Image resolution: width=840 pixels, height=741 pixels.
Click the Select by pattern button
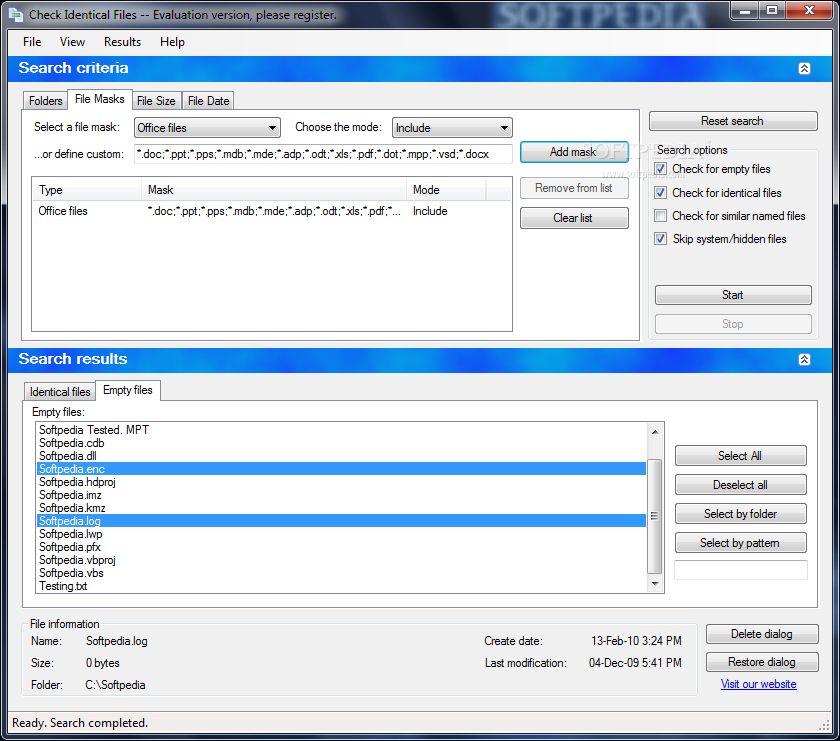click(740, 543)
